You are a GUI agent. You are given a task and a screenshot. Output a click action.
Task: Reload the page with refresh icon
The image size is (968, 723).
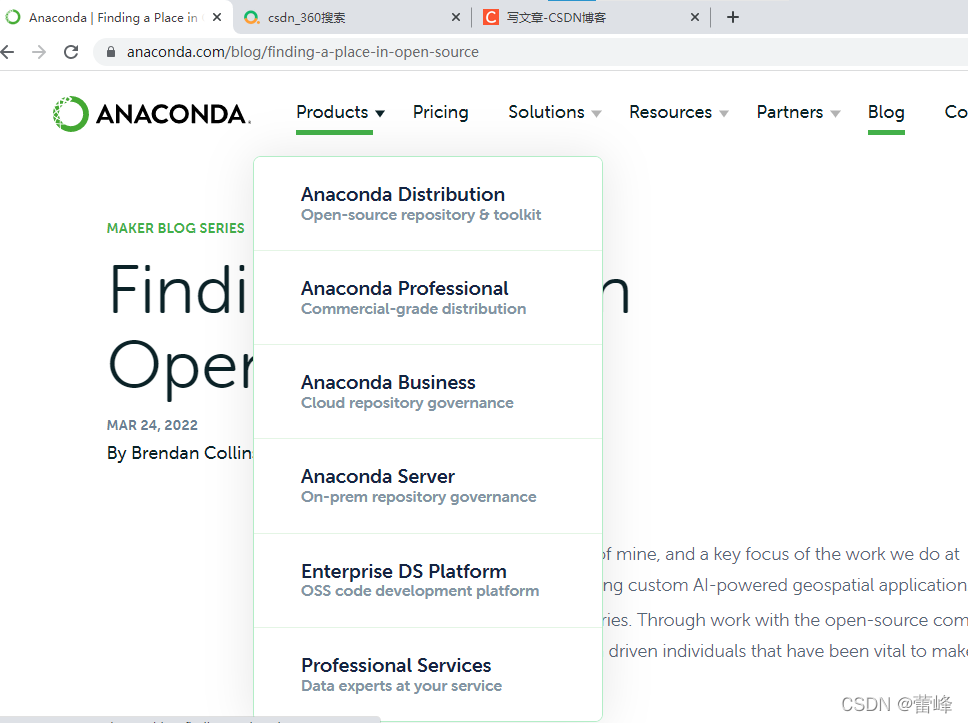tap(71, 52)
